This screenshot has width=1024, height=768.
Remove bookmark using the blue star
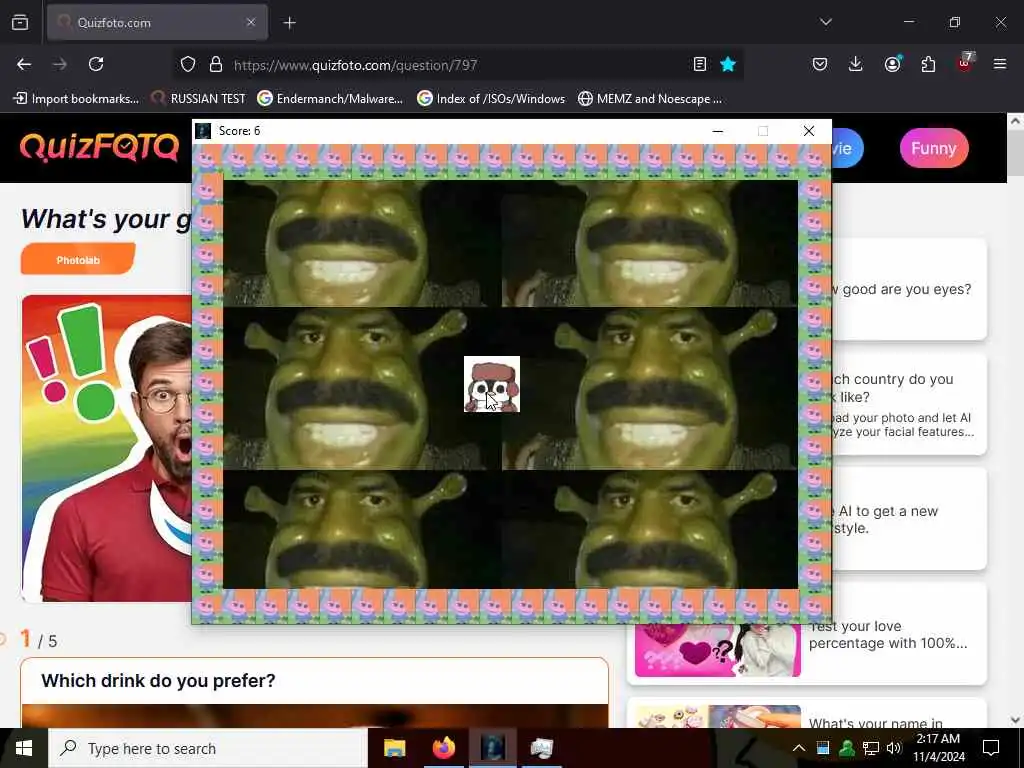pyautogui.click(x=728, y=64)
